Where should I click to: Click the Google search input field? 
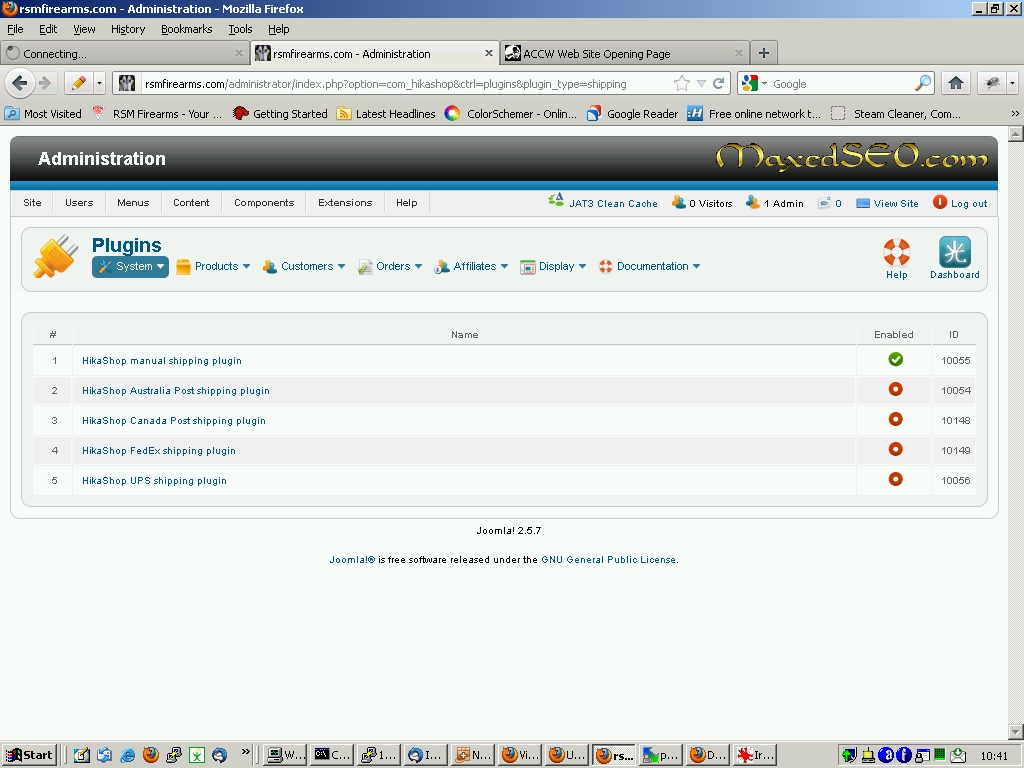(841, 84)
